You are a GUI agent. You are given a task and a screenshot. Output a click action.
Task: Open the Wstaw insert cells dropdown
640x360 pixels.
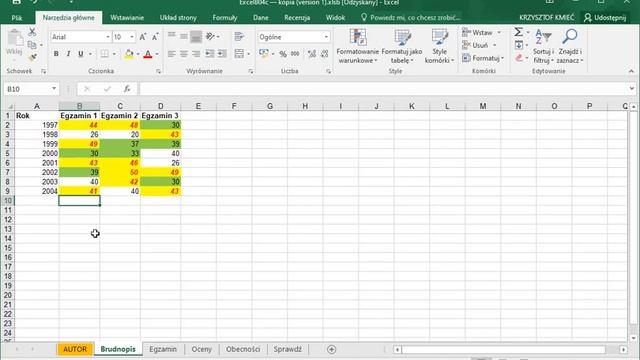pyautogui.click(x=499, y=32)
